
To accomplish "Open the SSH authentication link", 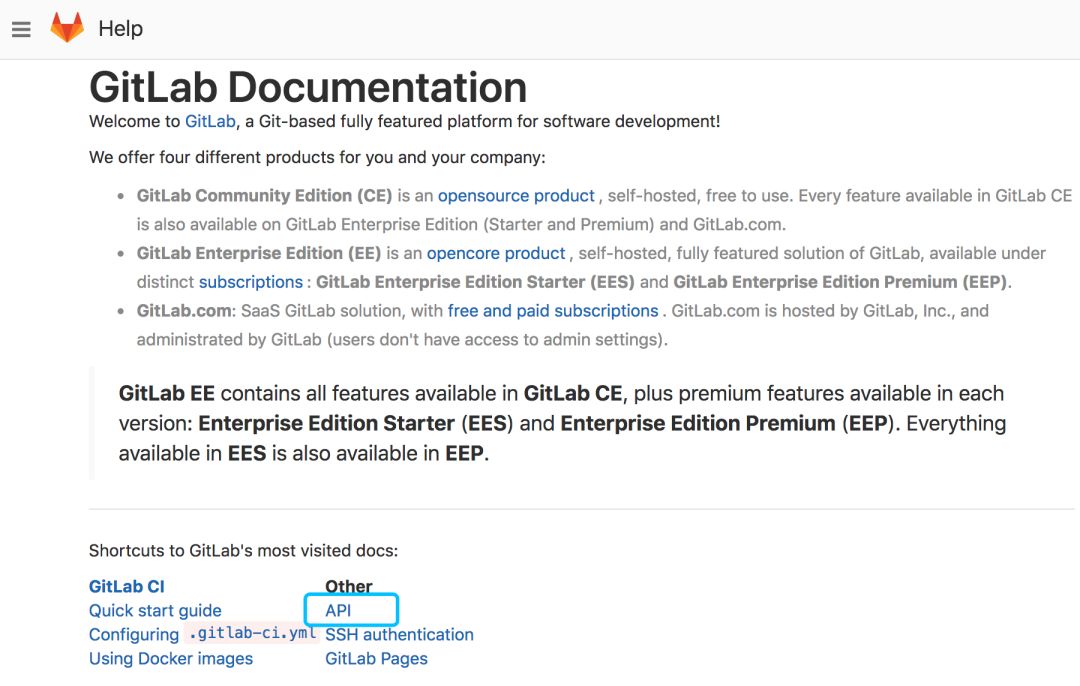I will click(399, 634).
